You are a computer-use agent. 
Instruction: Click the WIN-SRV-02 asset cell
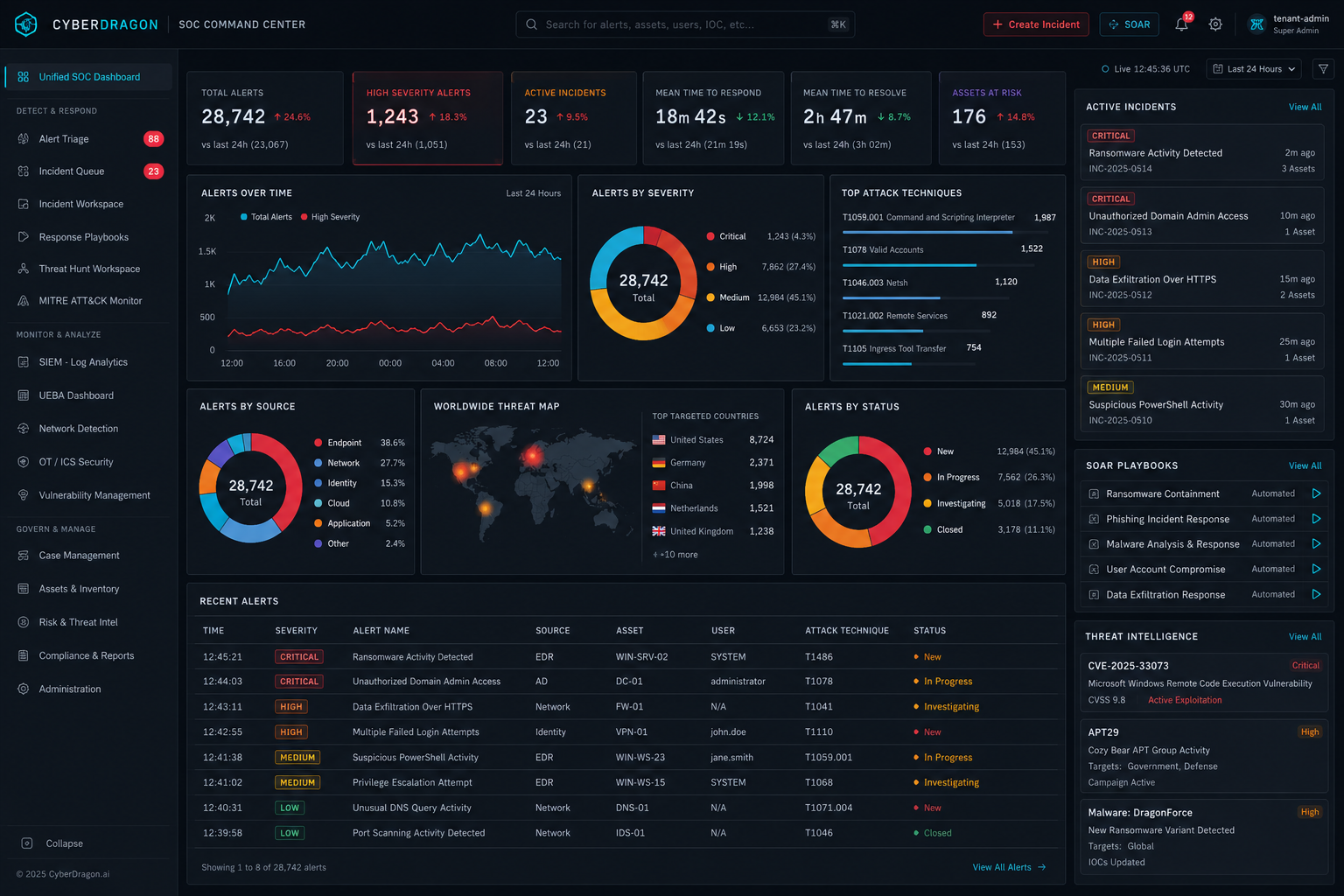click(641, 657)
